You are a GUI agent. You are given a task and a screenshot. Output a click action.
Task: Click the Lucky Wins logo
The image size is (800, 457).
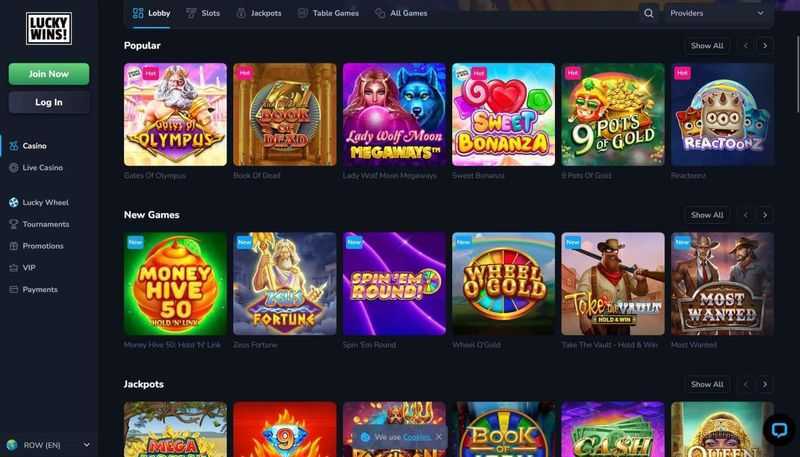pyautogui.click(x=49, y=29)
